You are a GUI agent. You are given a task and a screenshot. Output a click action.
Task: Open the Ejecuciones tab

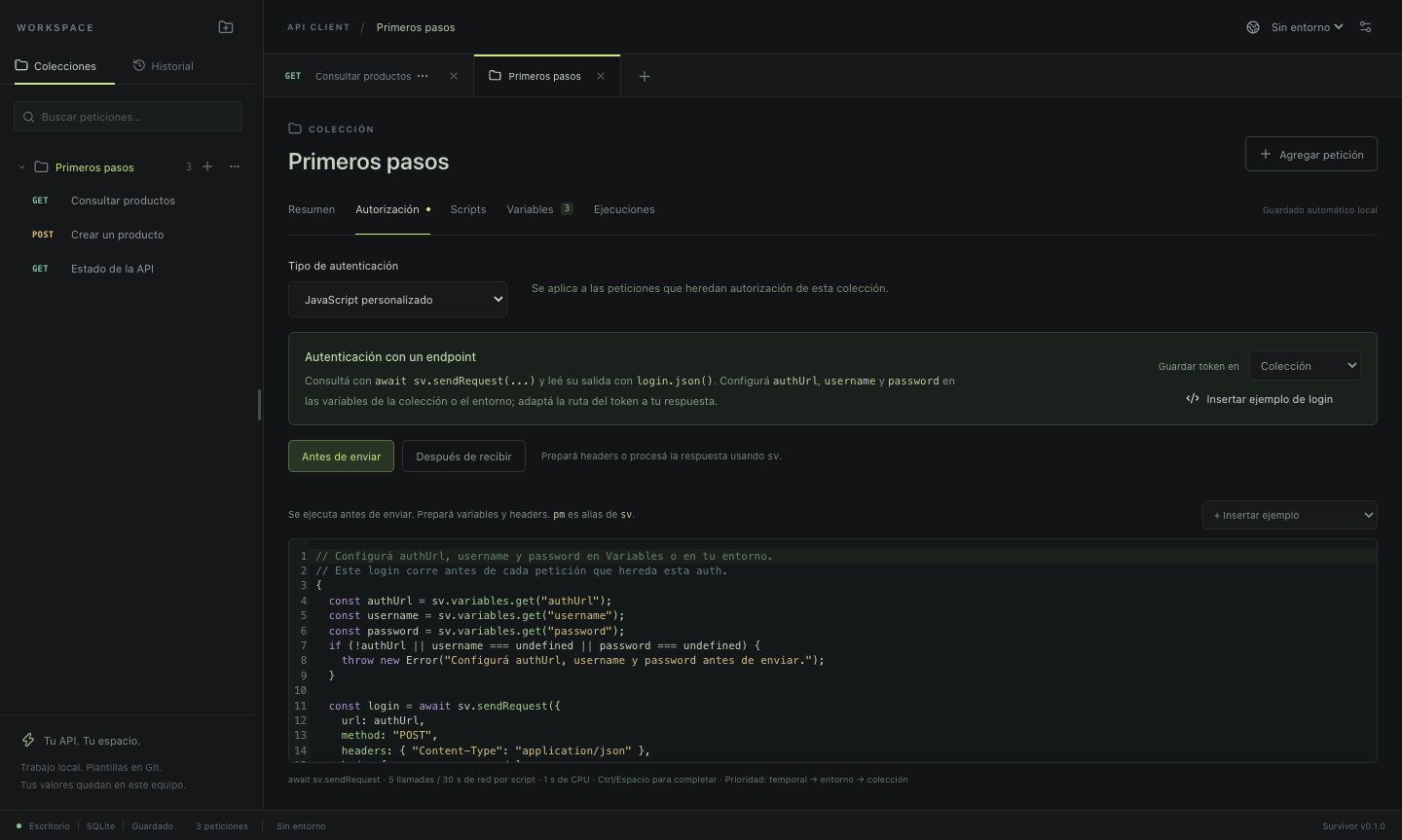coord(624,209)
